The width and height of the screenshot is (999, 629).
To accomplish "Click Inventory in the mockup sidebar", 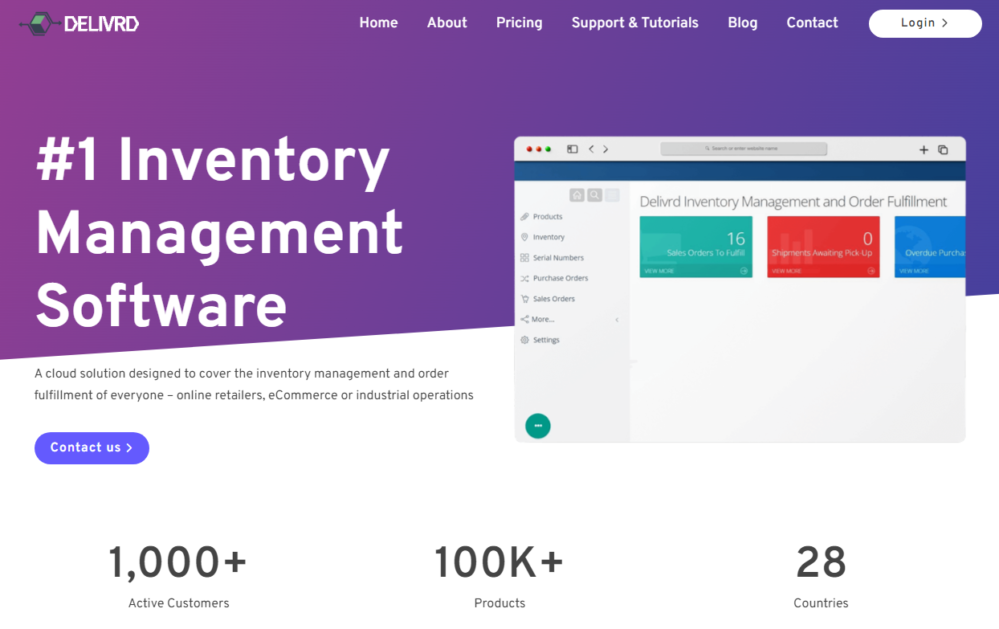I will click(x=543, y=237).
